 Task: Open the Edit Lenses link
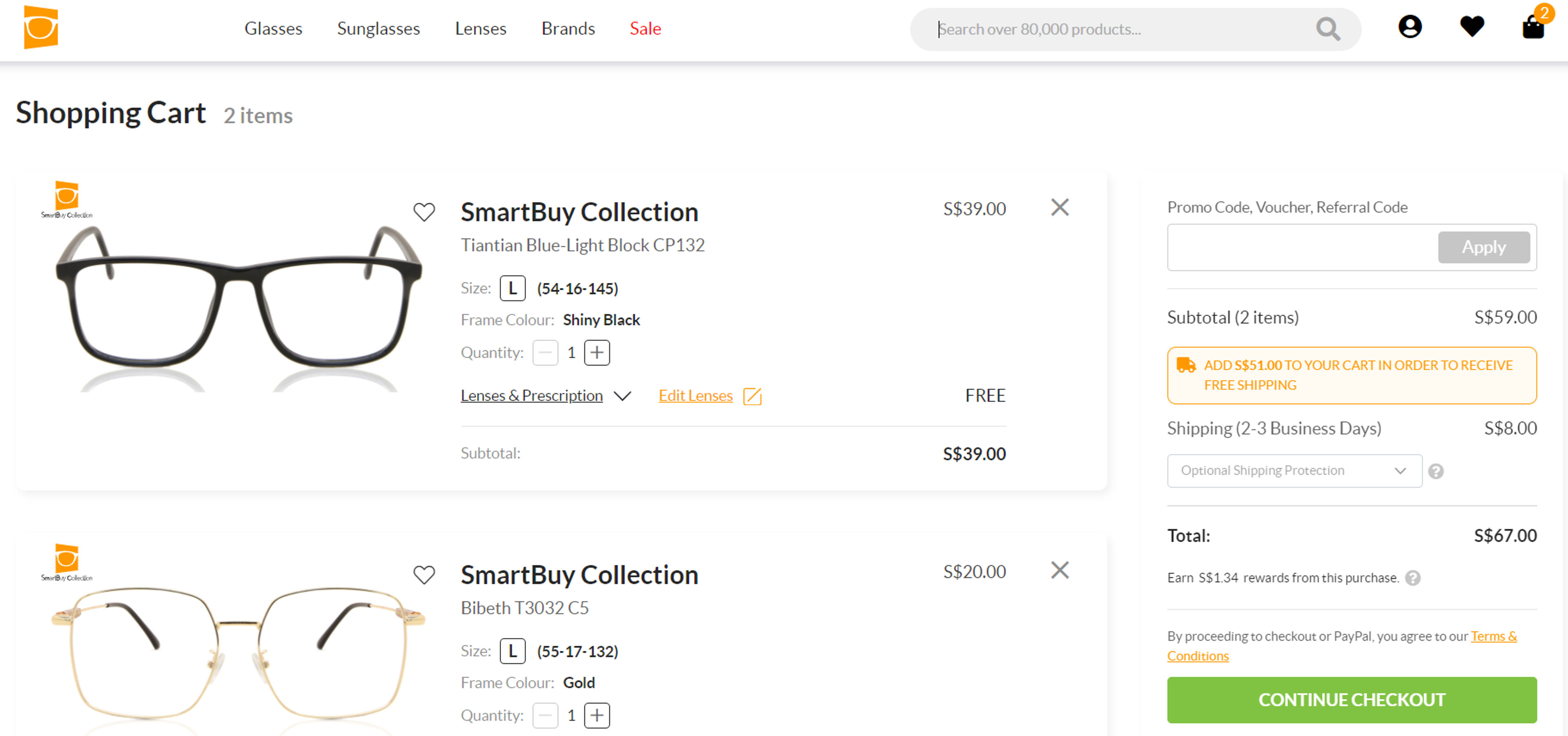pos(696,396)
